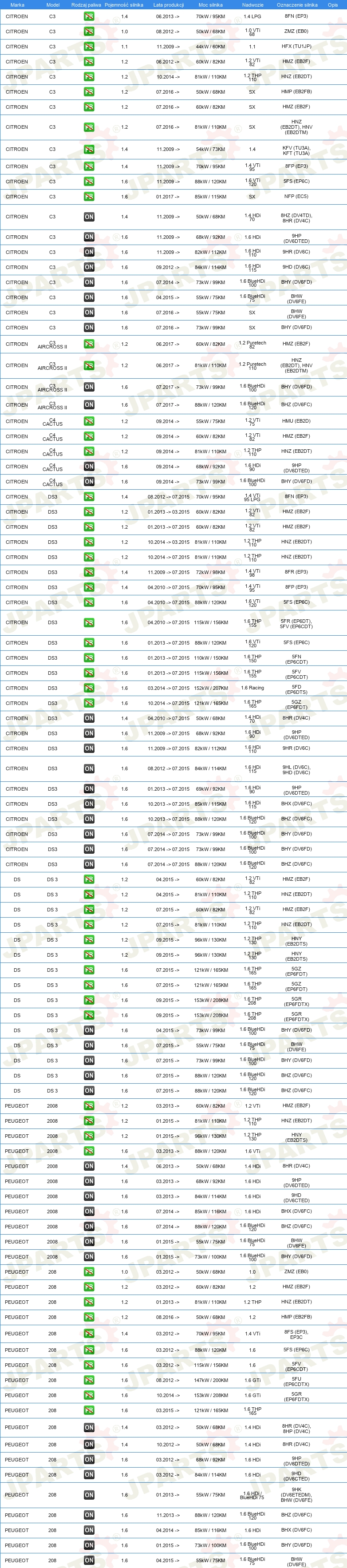
Task: Click the Rodzaj paliwa column header
Action: click(x=87, y=5)
